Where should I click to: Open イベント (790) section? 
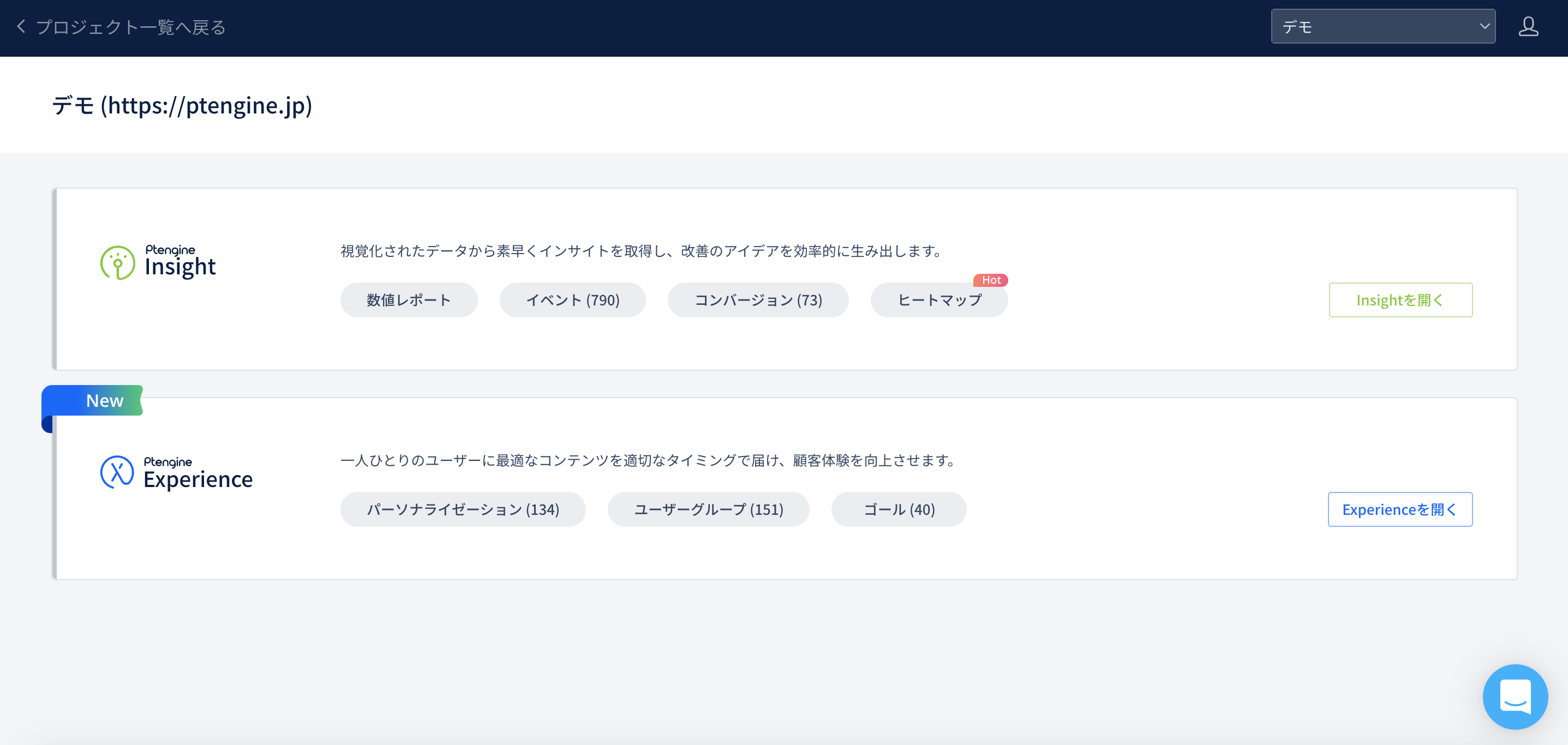click(x=572, y=300)
